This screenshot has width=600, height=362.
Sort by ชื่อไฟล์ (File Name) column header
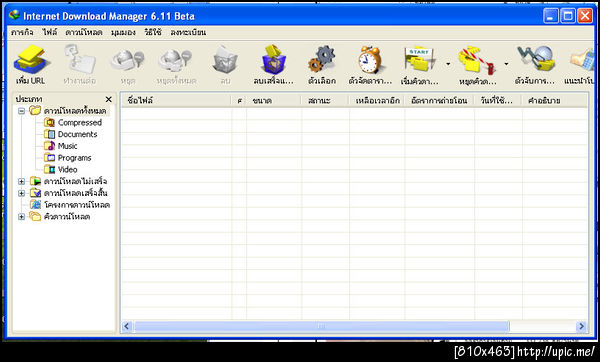tap(176, 100)
